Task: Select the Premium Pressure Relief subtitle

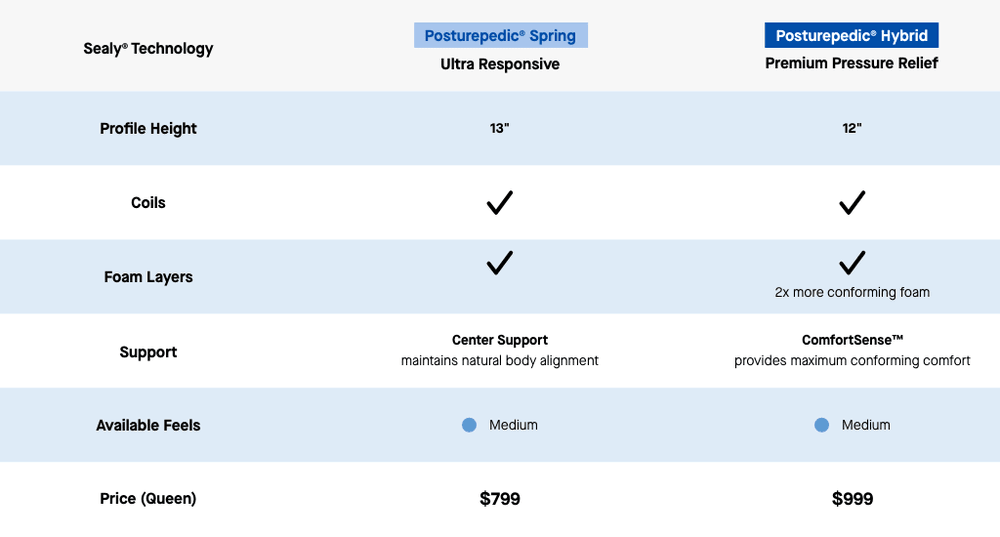Action: 852,64
